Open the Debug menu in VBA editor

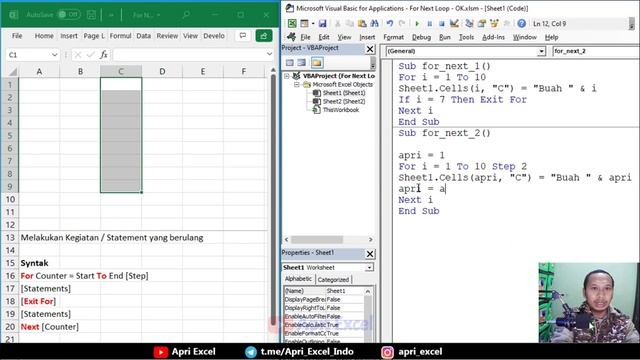421,37
